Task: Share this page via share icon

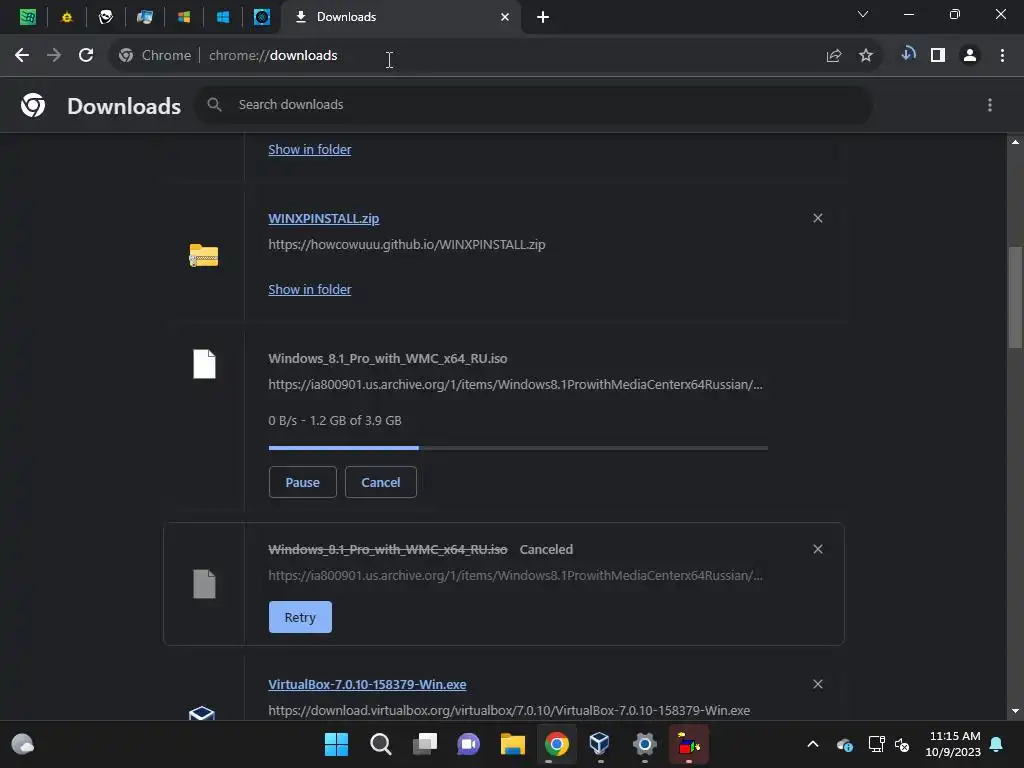Action: [x=833, y=56]
